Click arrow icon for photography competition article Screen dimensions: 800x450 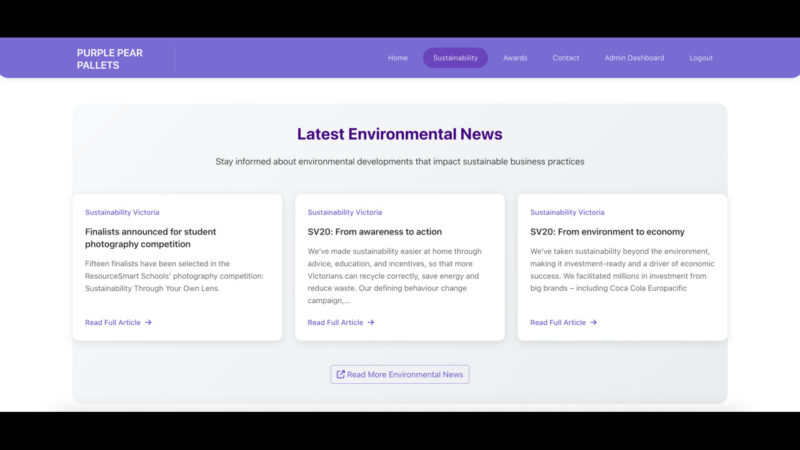(148, 322)
